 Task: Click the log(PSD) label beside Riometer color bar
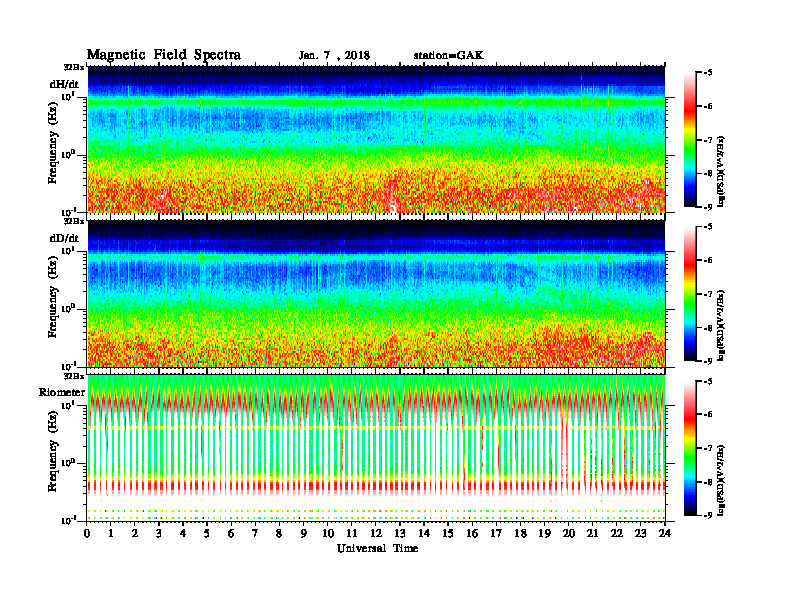coord(721,480)
